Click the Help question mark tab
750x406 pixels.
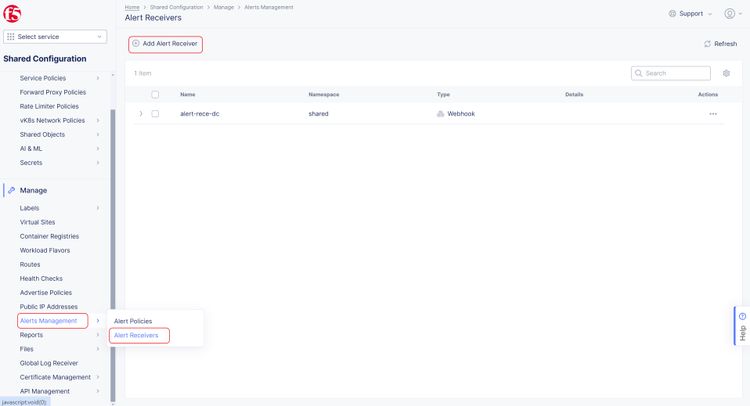[742, 326]
